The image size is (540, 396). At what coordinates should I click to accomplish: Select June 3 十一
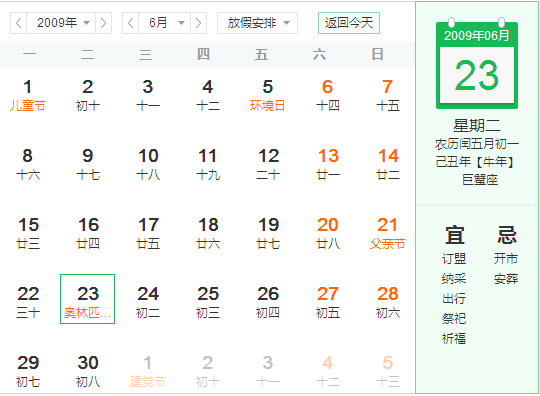coord(148,95)
